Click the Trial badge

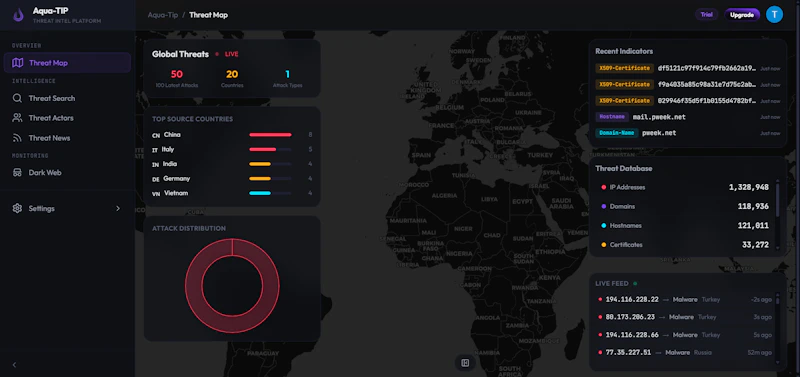point(706,15)
